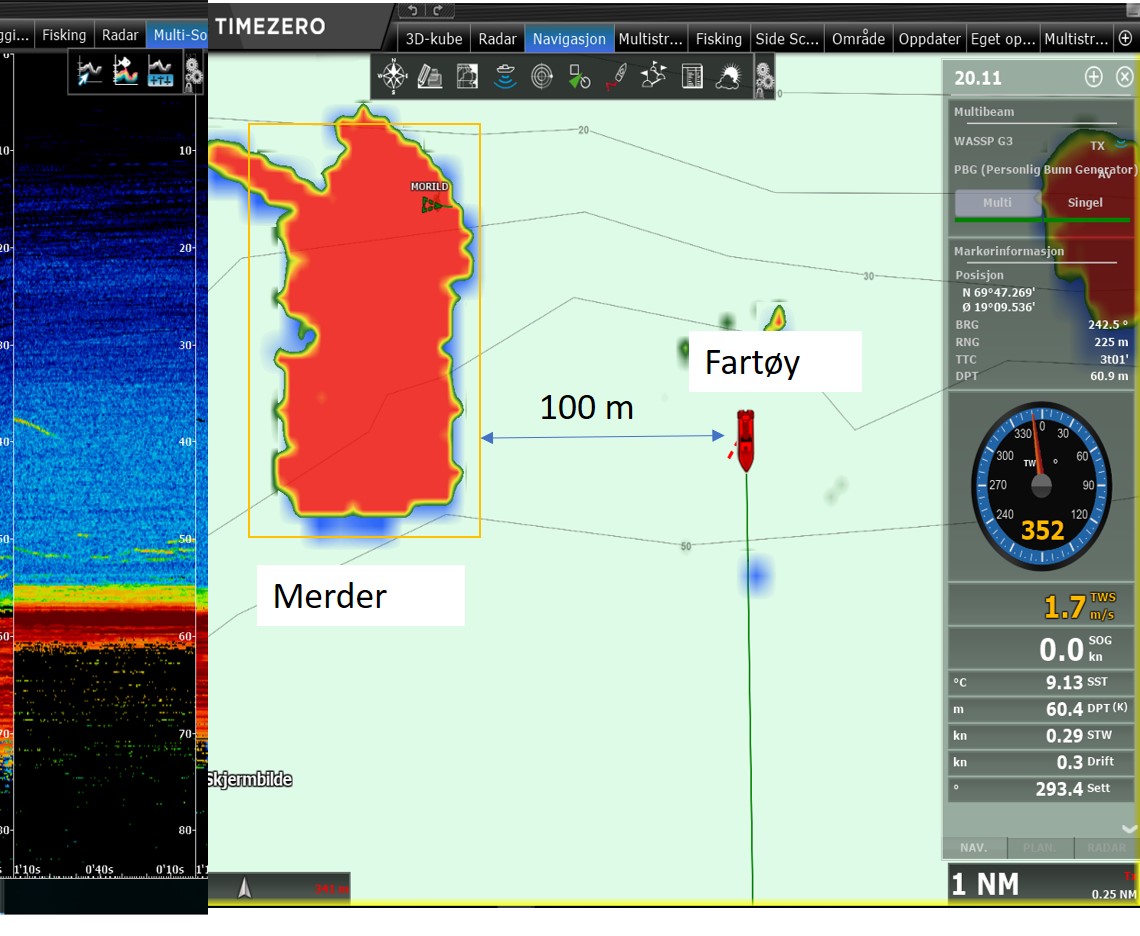Screen dimensions: 1140x936
Task: Open the route planning flags icon
Action: click(654, 76)
